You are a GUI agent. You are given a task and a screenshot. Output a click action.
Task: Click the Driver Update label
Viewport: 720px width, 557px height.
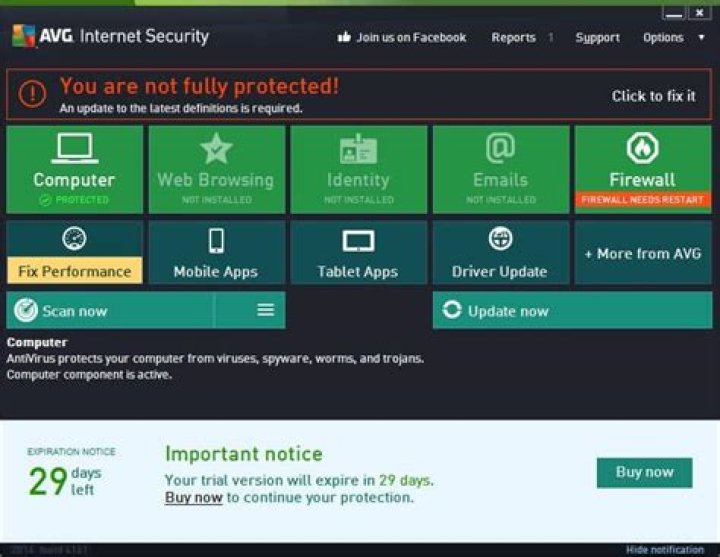point(500,272)
